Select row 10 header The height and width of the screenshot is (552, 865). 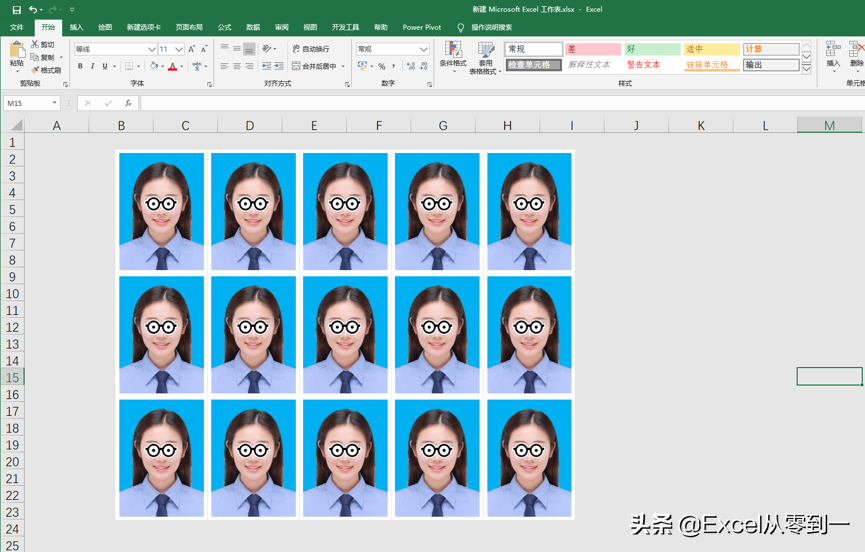coord(12,293)
